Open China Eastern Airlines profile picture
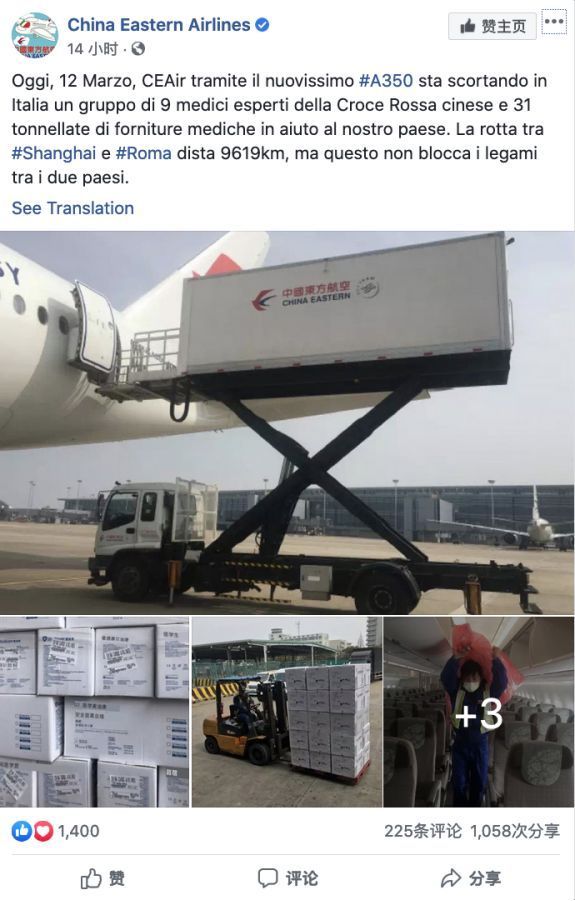Viewport: 575px width, 901px height. (34, 35)
